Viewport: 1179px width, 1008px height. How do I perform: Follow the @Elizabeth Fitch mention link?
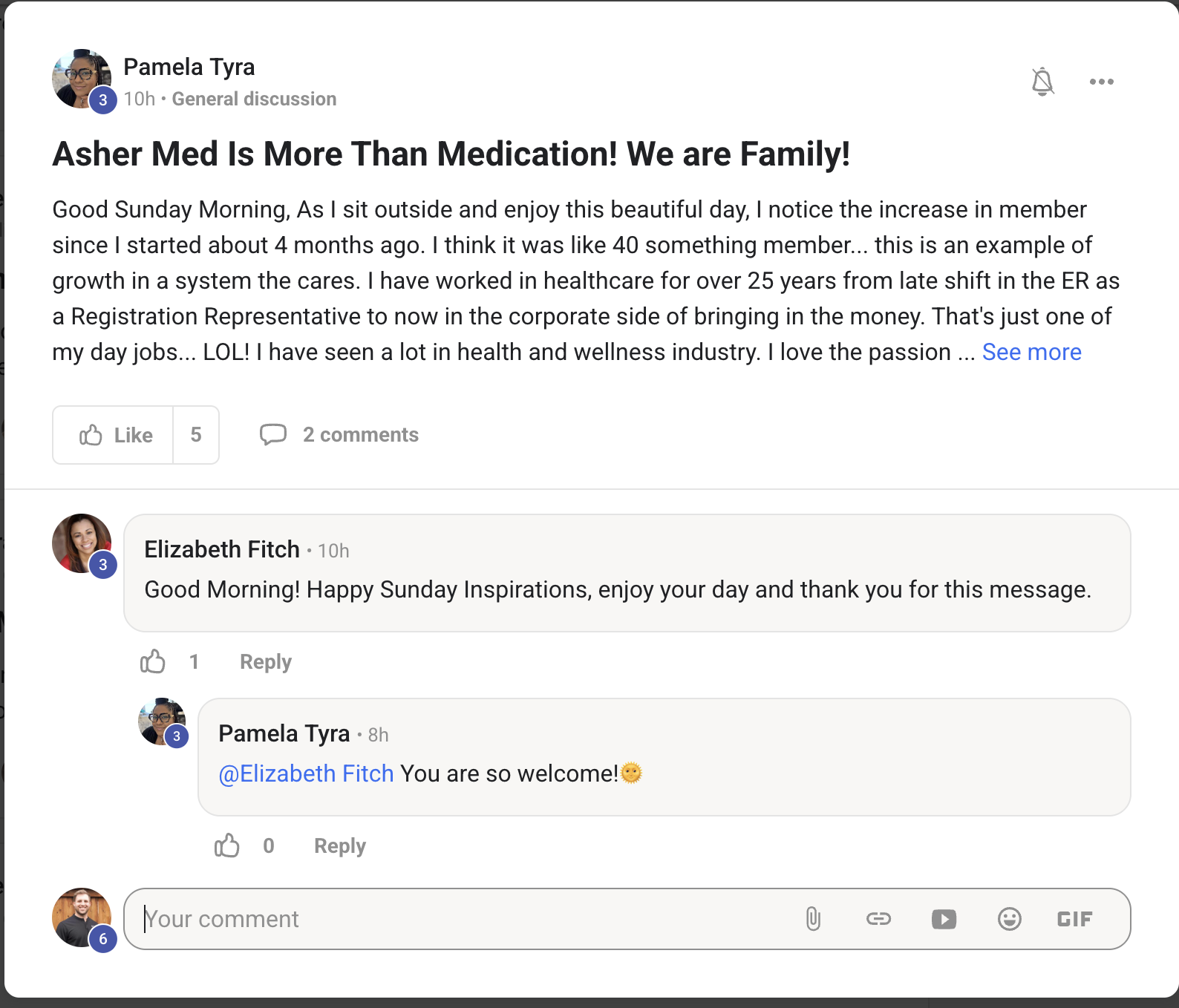tap(306, 773)
